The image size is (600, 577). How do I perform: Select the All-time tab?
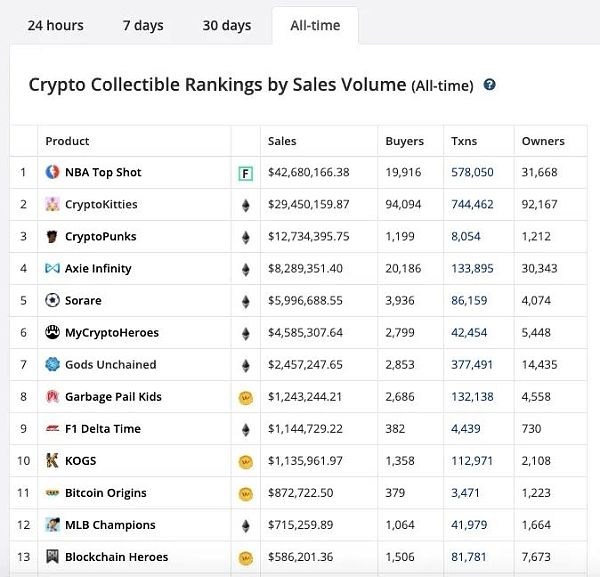(315, 25)
